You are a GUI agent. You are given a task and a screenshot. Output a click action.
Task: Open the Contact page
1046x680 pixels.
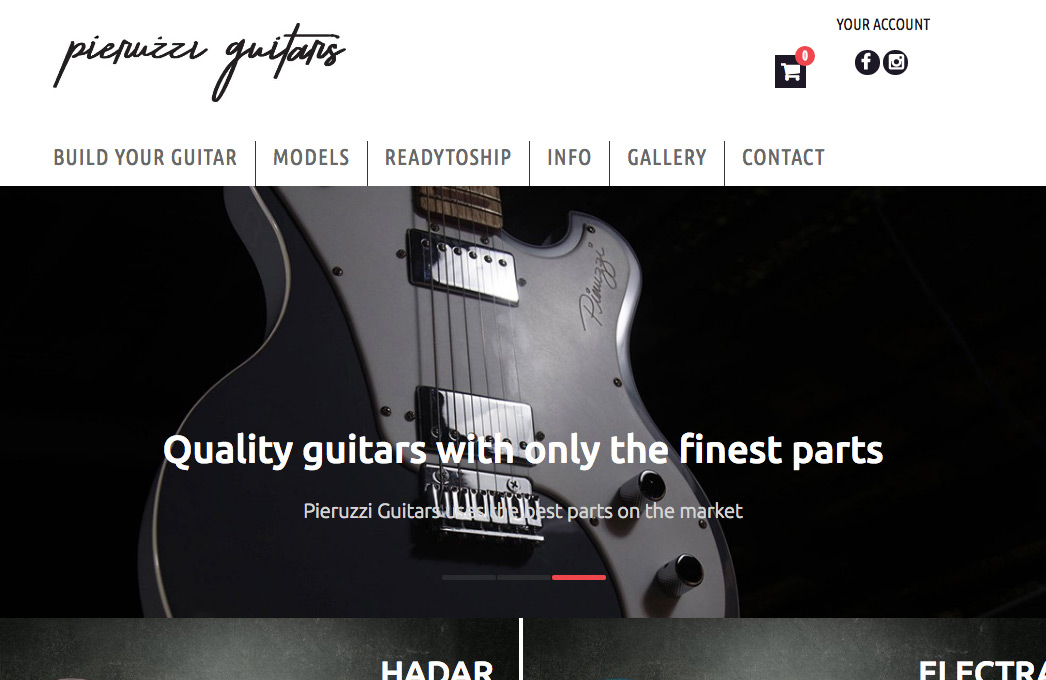(x=783, y=157)
